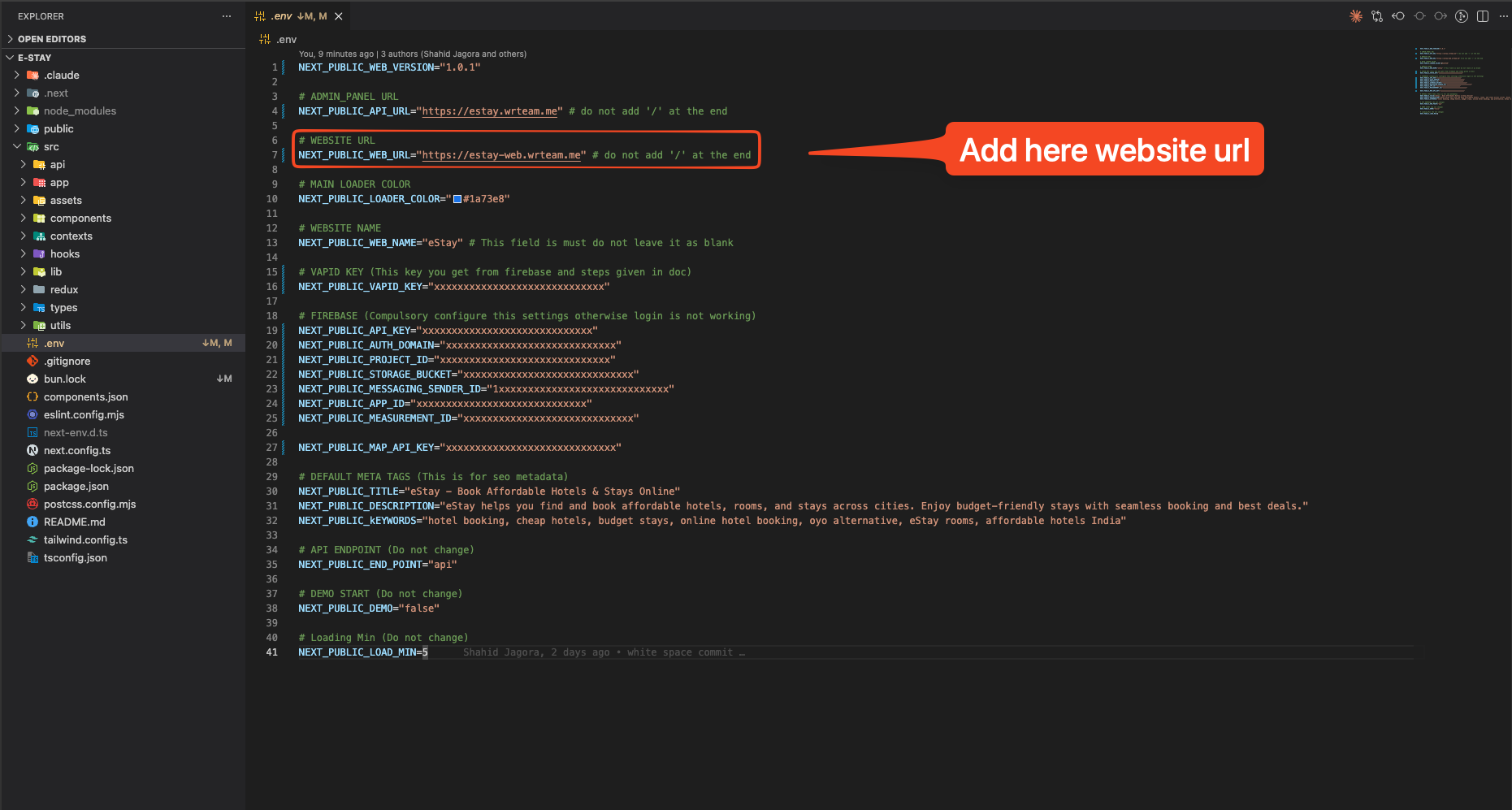Go to next change arrow-circle icon
1512x810 pixels.
coord(1441,16)
